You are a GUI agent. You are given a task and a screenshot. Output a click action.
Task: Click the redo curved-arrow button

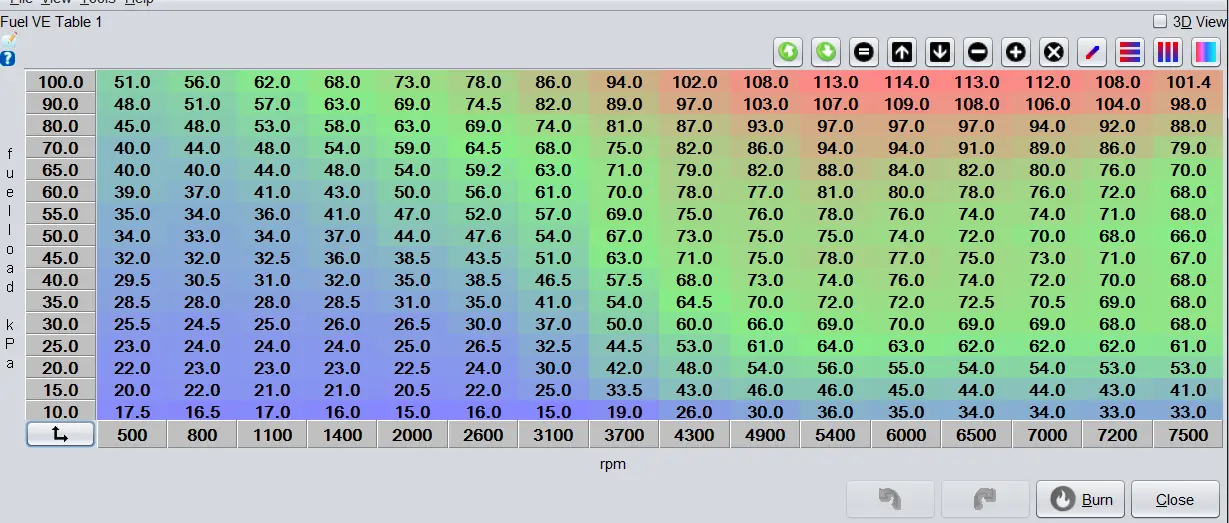[x=985, y=499]
